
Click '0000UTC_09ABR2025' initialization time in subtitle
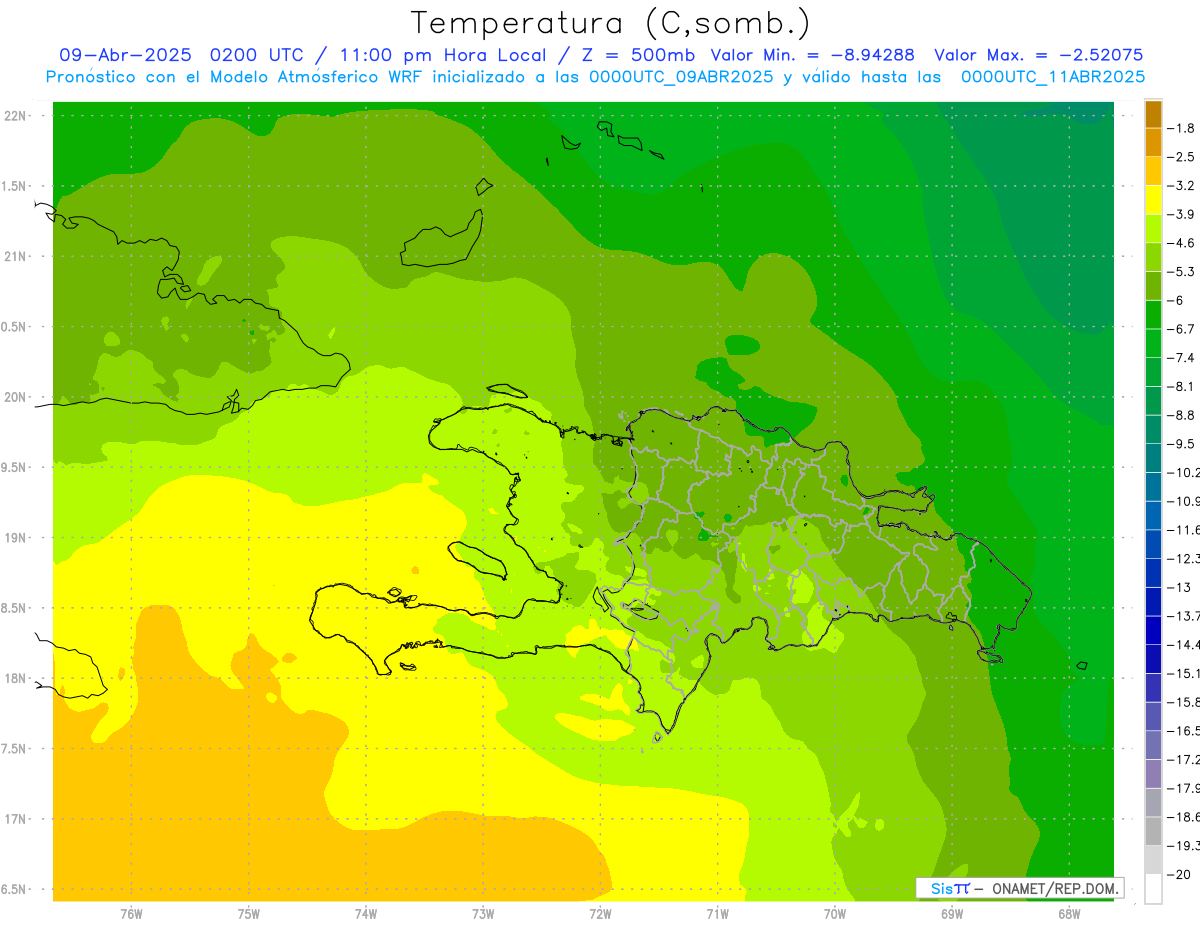[x=680, y=77]
